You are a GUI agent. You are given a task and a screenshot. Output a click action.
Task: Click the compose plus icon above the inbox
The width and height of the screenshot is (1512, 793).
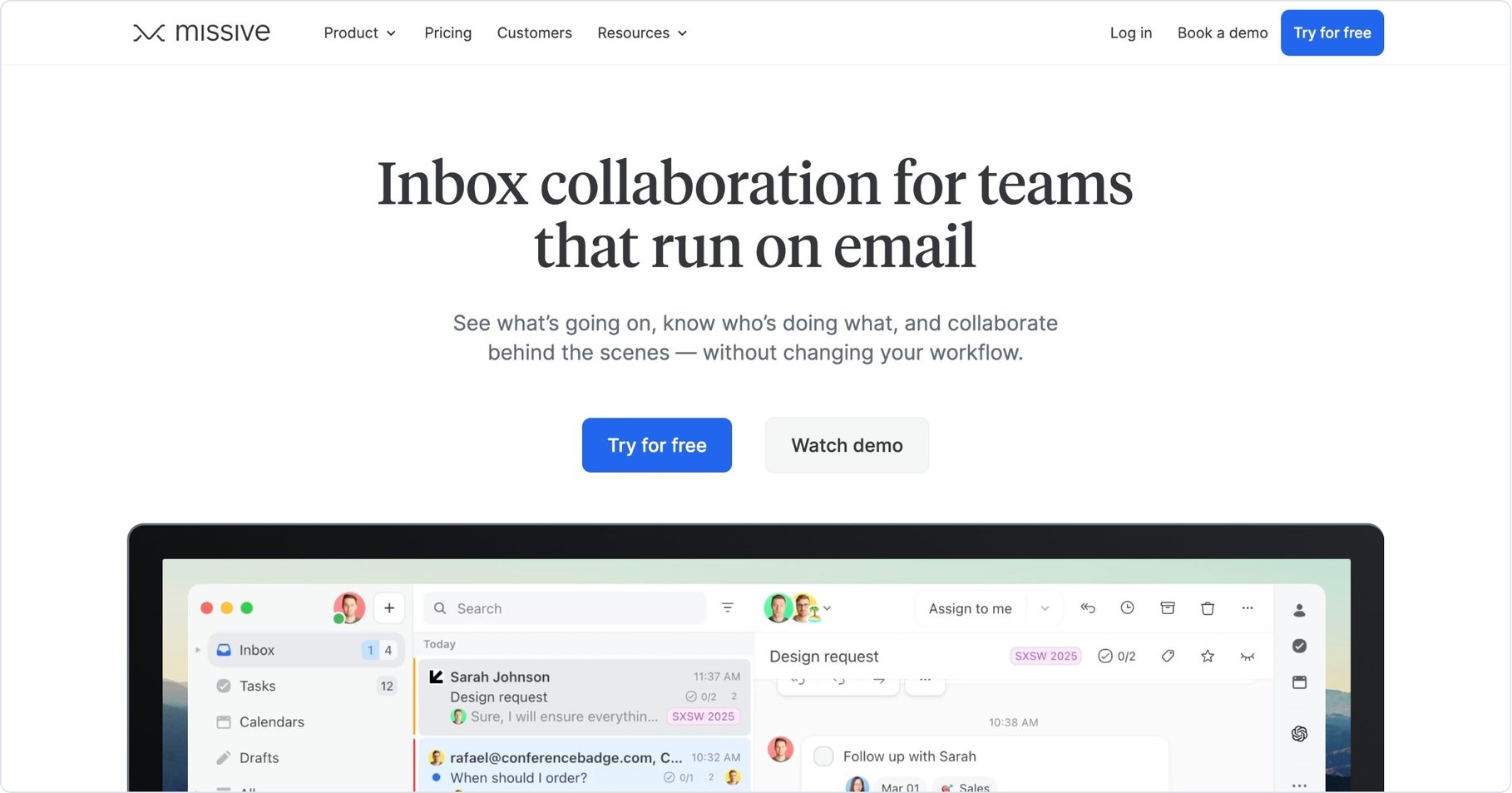pos(388,607)
